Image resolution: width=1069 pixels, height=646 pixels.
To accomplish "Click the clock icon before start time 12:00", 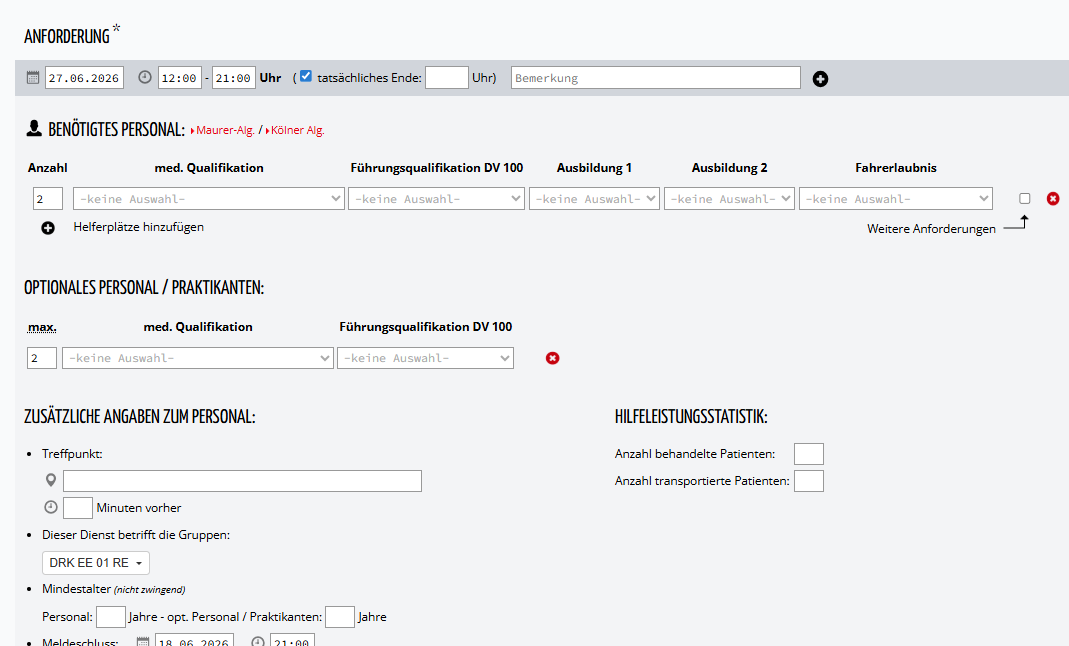I will tap(145, 78).
